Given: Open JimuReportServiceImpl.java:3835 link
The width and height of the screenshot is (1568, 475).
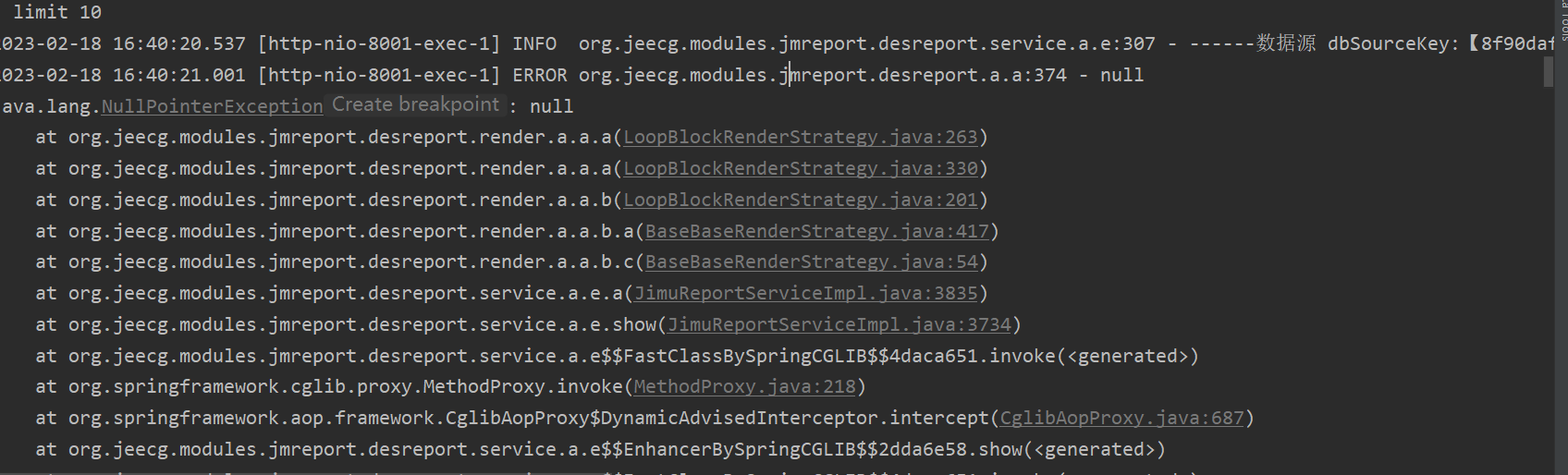Looking at the screenshot, I should click(806, 293).
